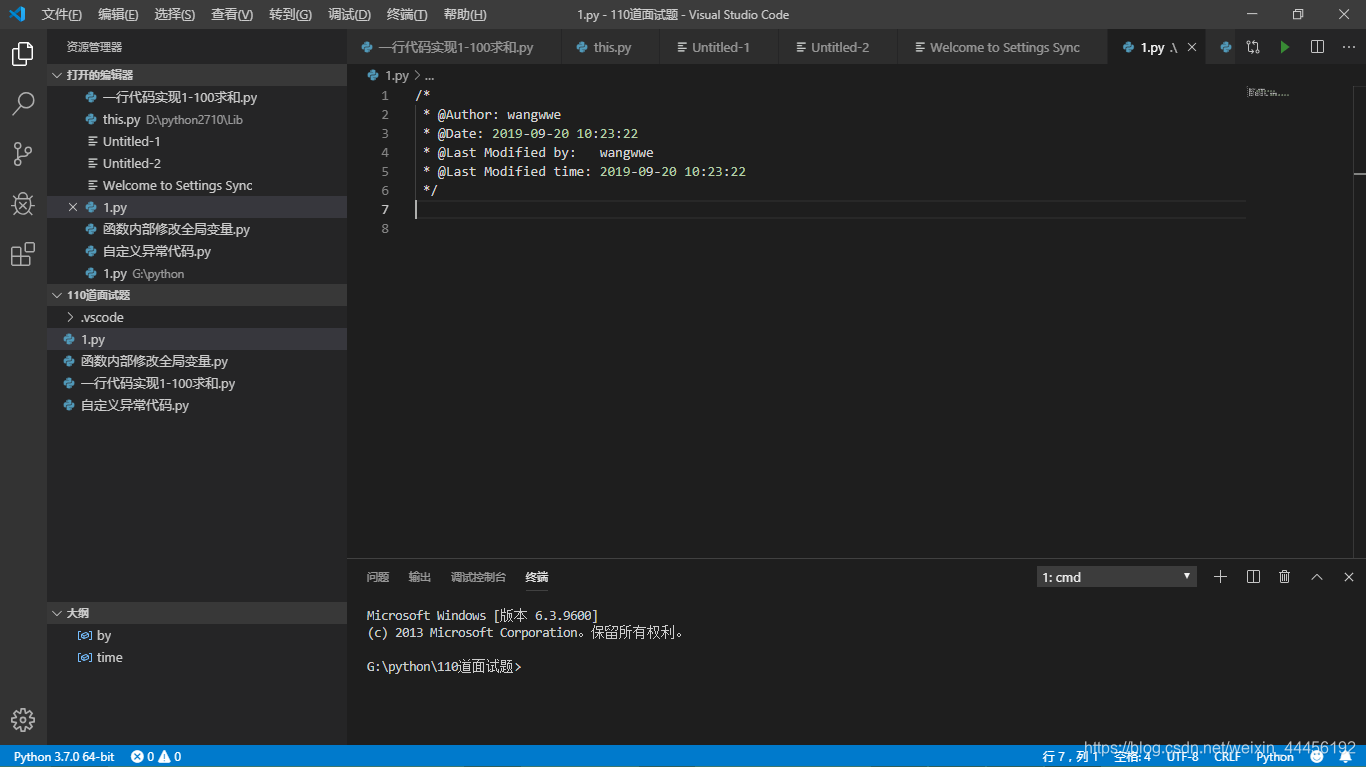Screen dimensions: 1366x767
Task: Place cursor on editor line 8
Action: point(830,228)
